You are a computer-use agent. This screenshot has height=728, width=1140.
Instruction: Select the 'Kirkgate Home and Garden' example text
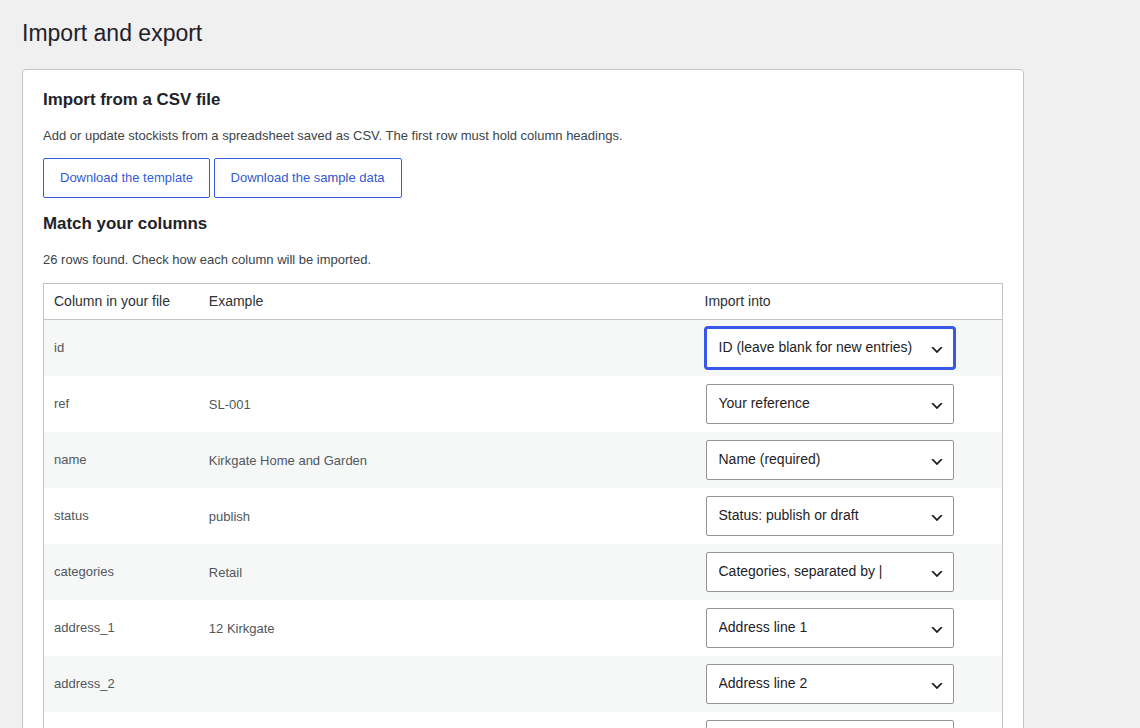point(288,460)
